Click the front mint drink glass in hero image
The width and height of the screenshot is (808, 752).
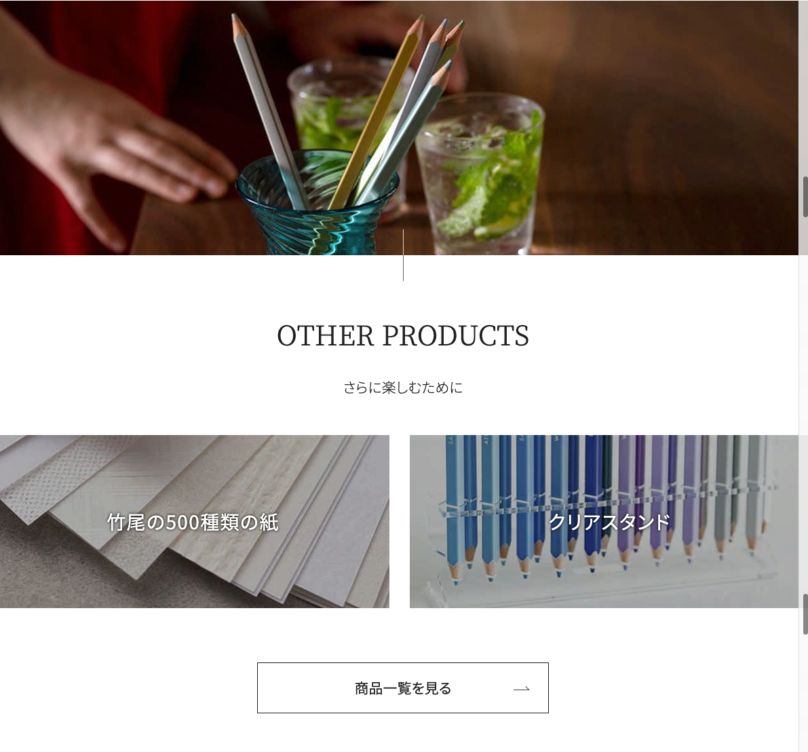click(x=479, y=175)
